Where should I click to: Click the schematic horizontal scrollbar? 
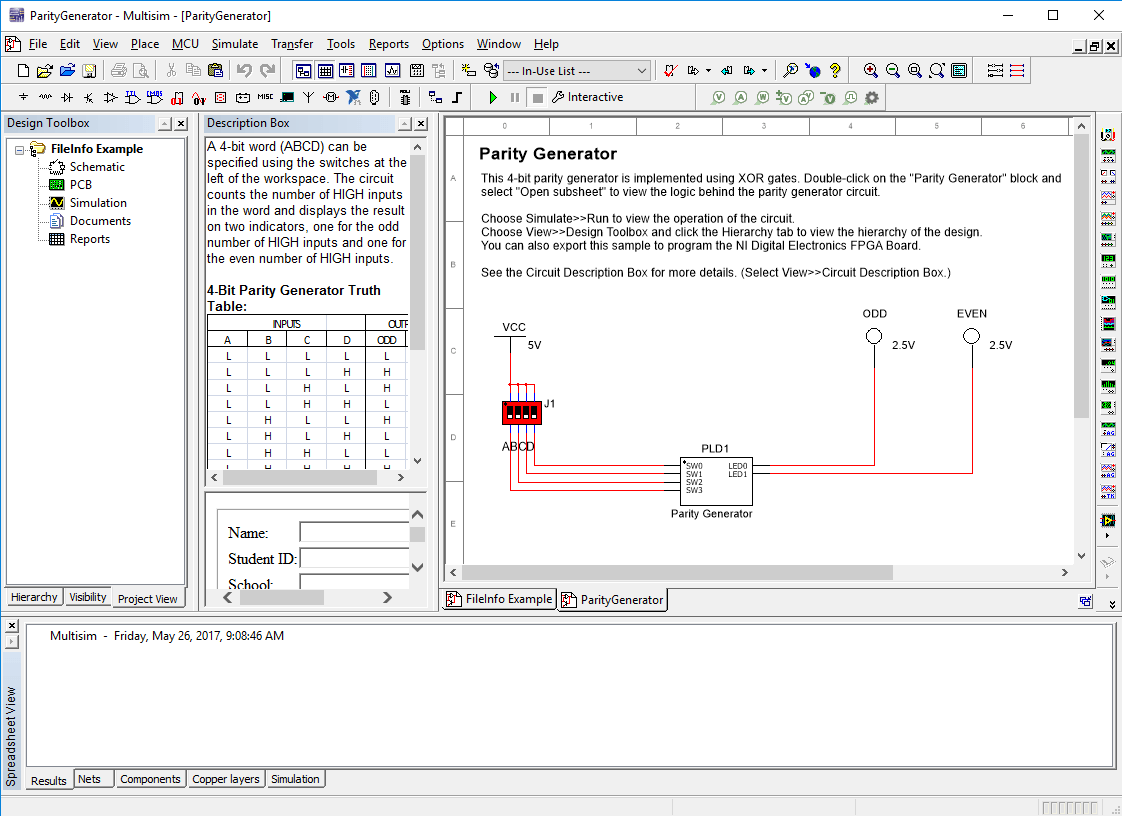[677, 573]
